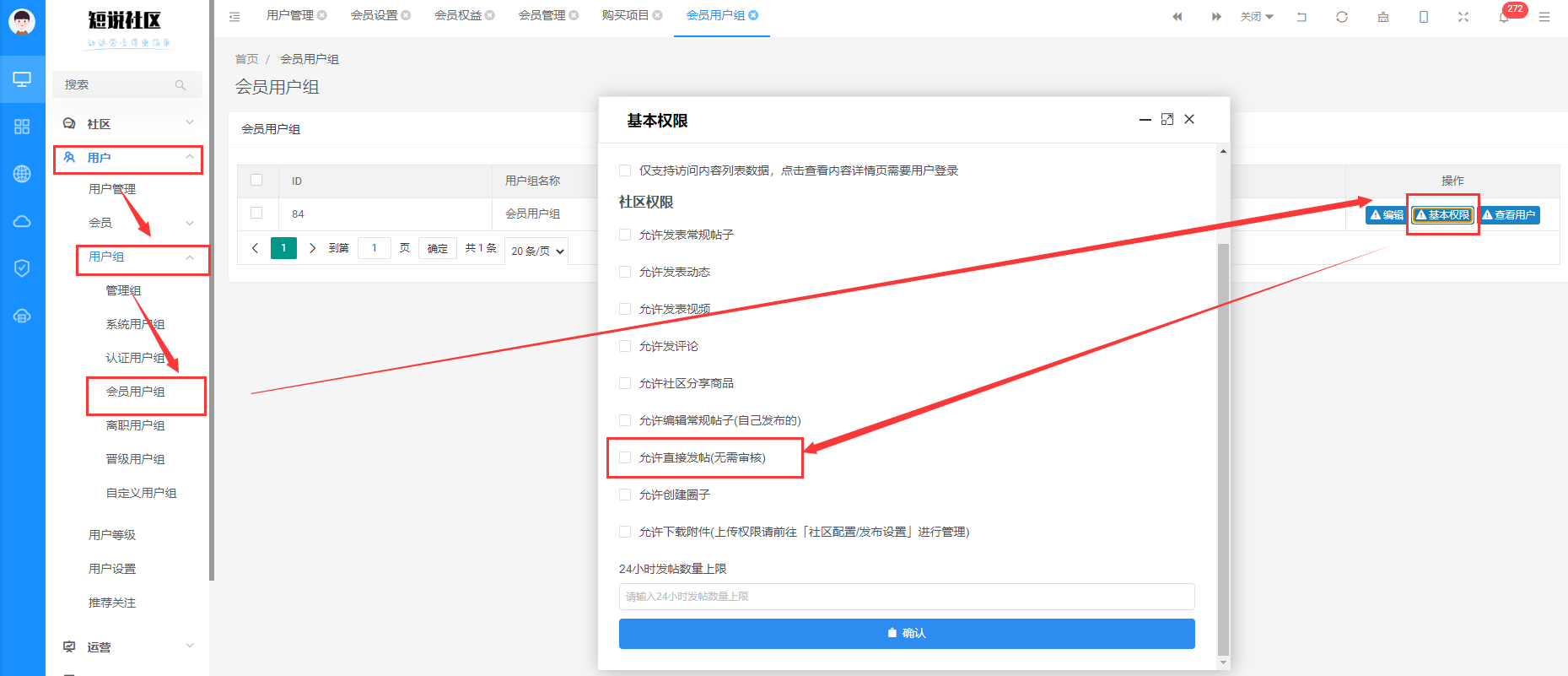
Task: Toggle the 允许发评论 checkbox
Action: click(625, 346)
